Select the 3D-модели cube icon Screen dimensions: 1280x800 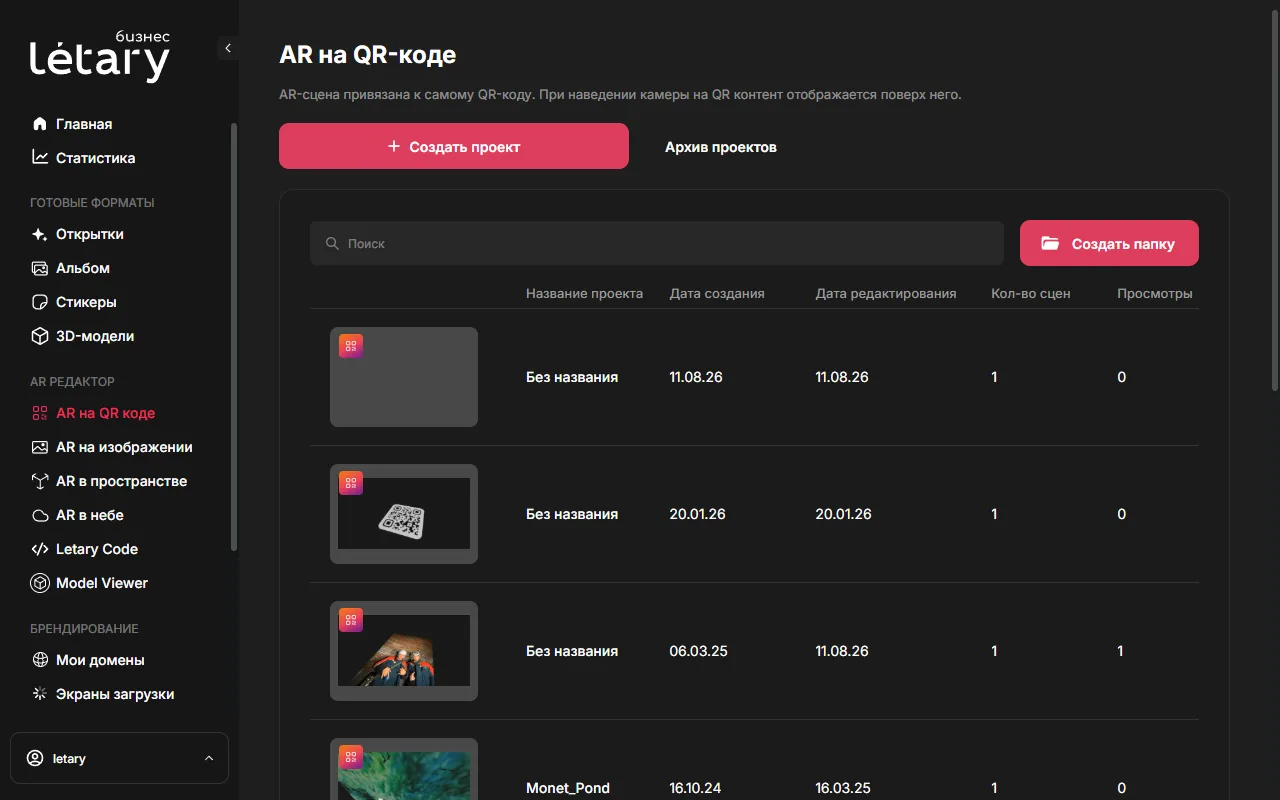click(x=40, y=336)
